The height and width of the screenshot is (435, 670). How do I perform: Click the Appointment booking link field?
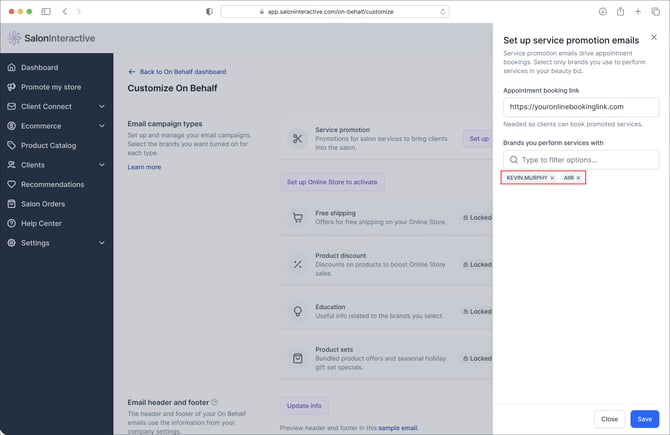coord(581,107)
